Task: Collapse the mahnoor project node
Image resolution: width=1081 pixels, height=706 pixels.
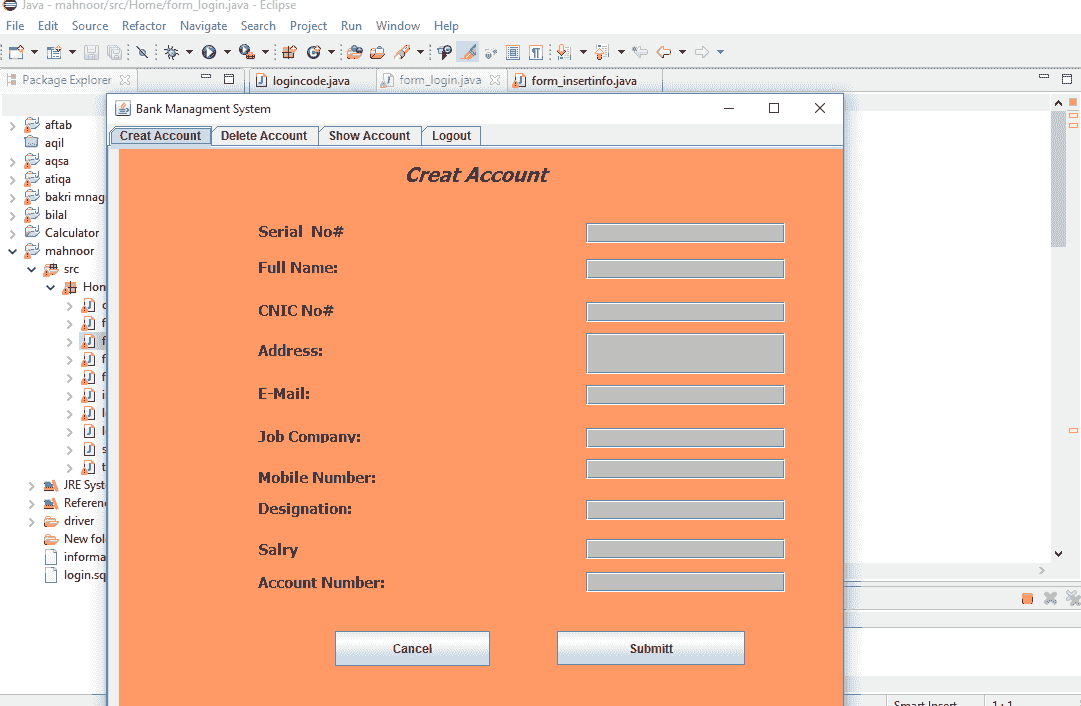Action: point(12,252)
